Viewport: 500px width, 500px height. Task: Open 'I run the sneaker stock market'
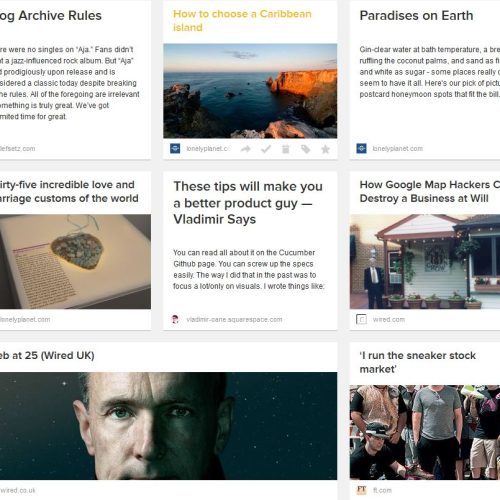(x=418, y=362)
